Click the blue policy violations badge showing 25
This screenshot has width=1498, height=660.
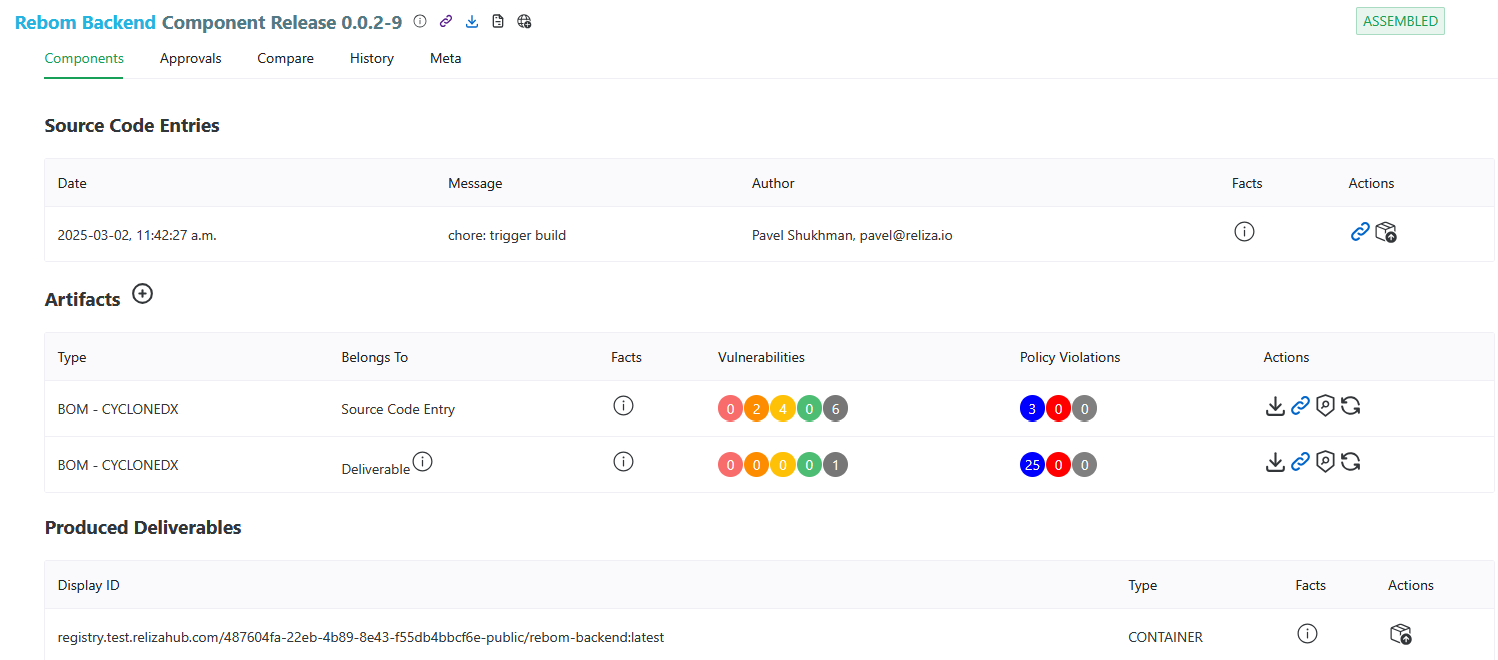1032,464
